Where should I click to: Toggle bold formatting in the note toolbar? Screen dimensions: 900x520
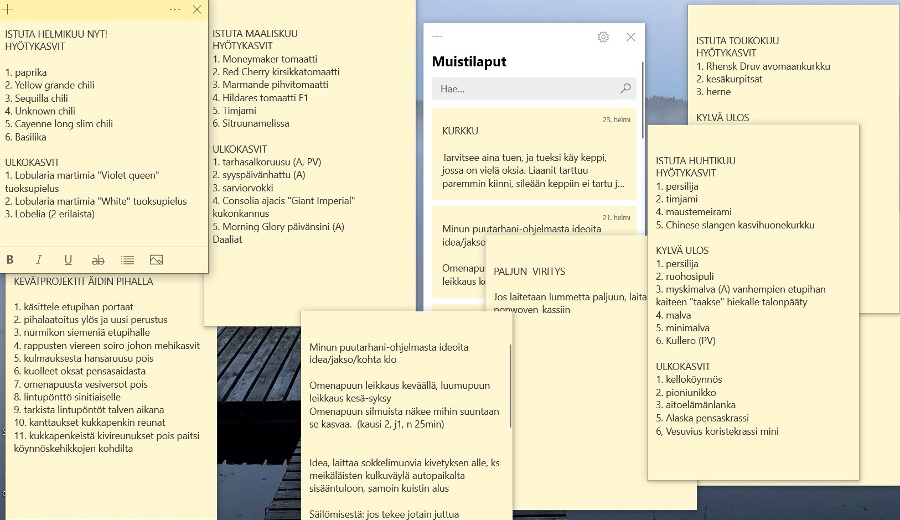pyautogui.click(x=10, y=260)
